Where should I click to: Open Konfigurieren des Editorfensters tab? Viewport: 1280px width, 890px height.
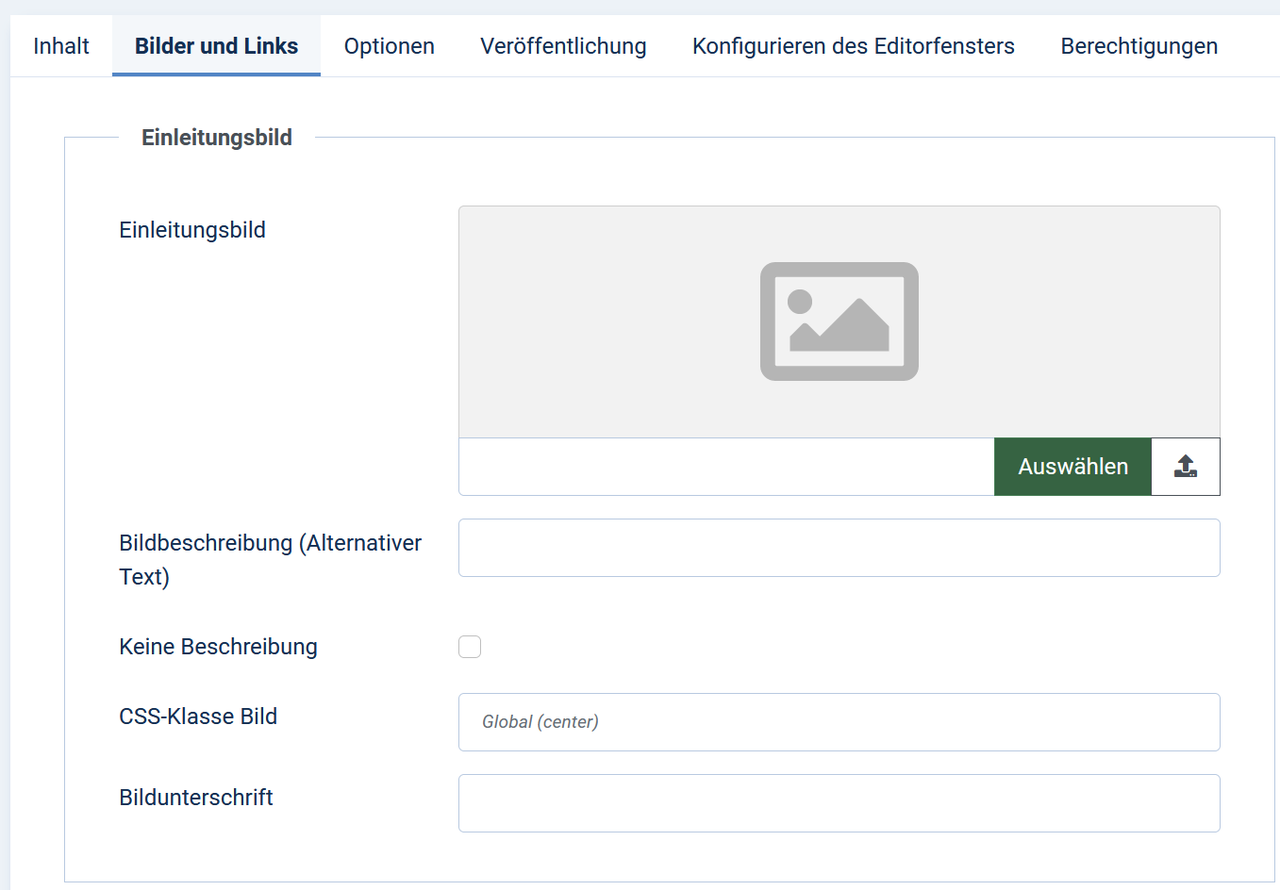pos(853,46)
